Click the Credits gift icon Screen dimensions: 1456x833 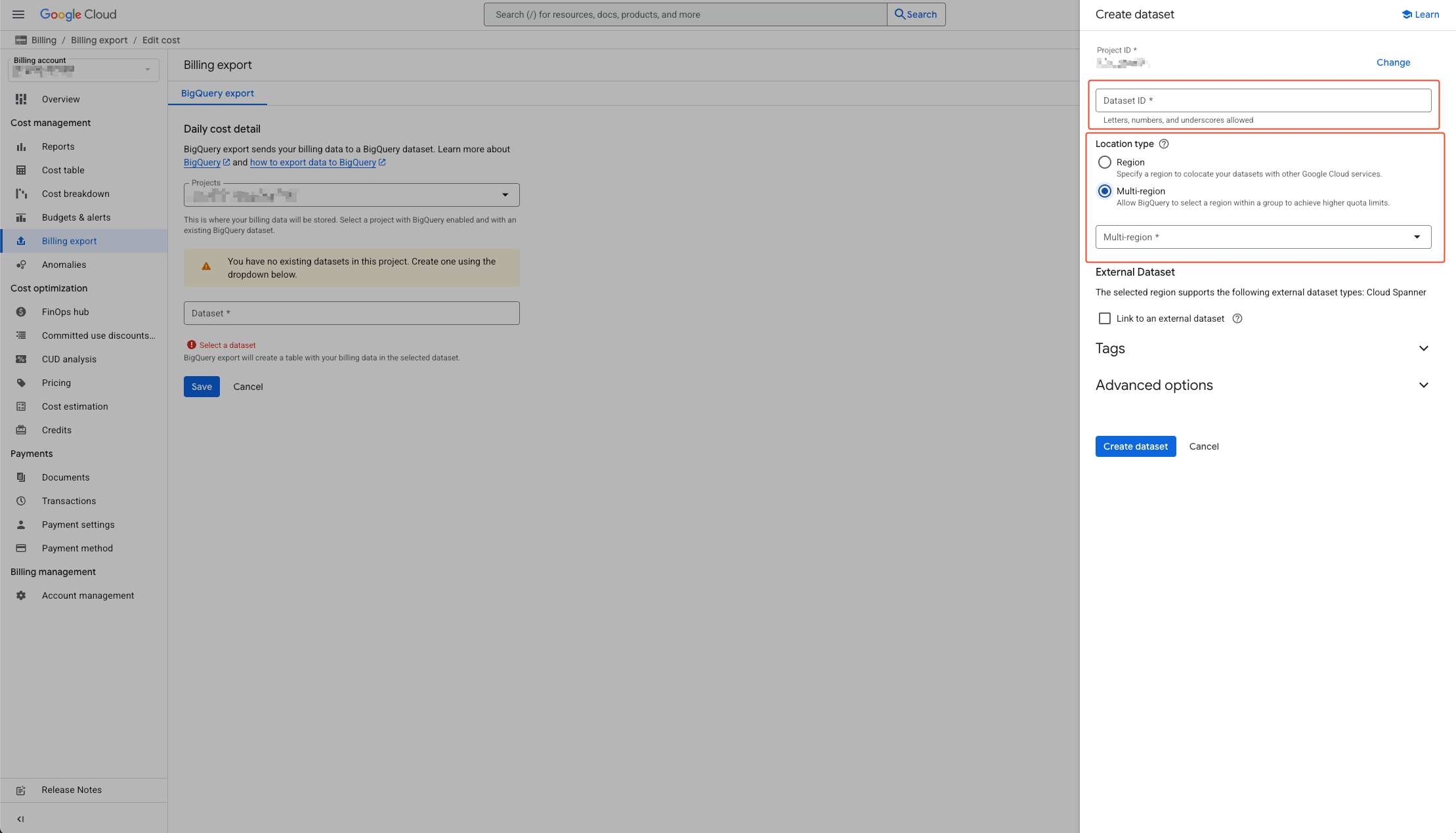click(x=21, y=430)
